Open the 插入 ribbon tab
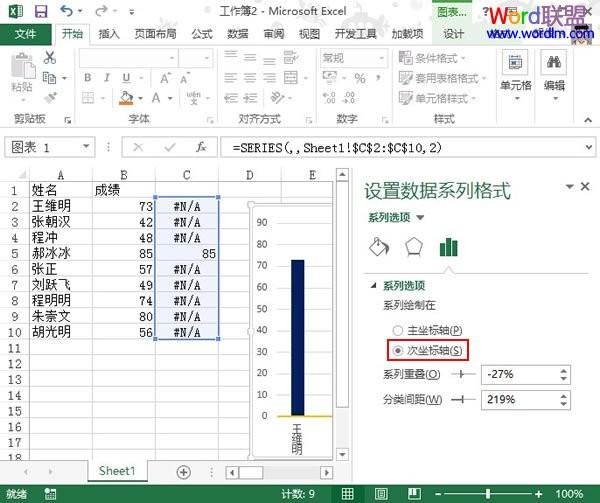The image size is (600, 503). tap(109, 33)
